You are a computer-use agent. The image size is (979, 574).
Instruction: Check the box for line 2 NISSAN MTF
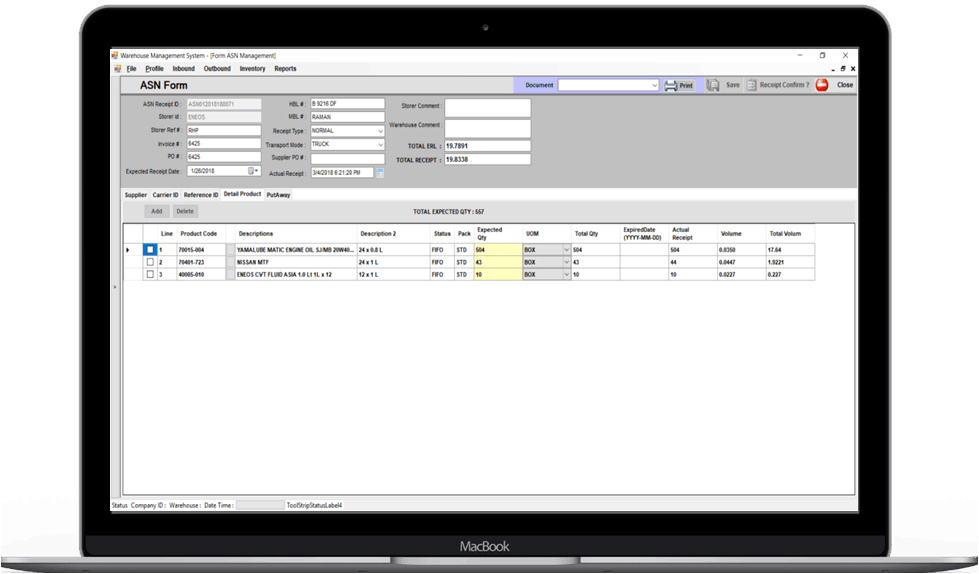tap(150, 262)
